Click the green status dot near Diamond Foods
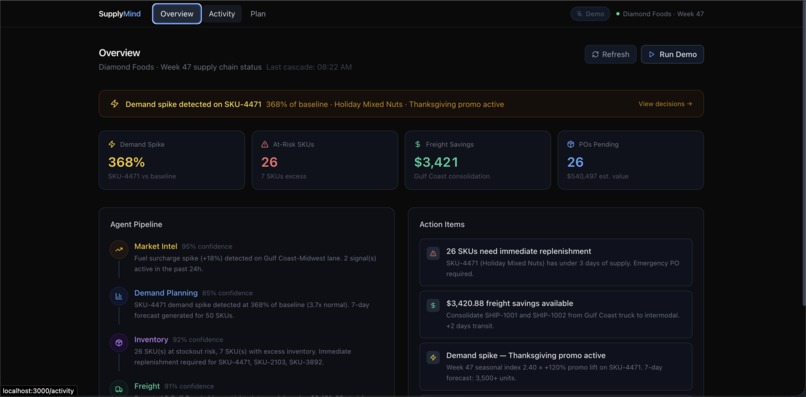This screenshot has width=806, height=397. coord(618,14)
